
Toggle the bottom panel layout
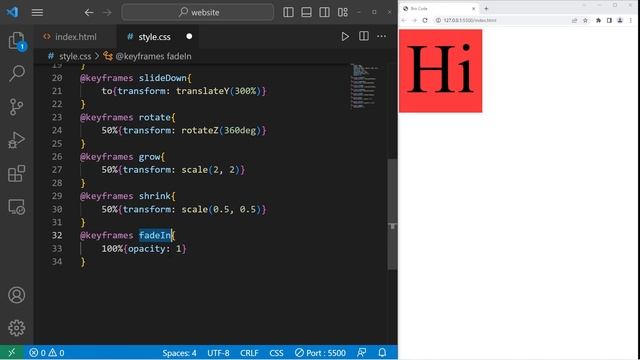point(306,12)
